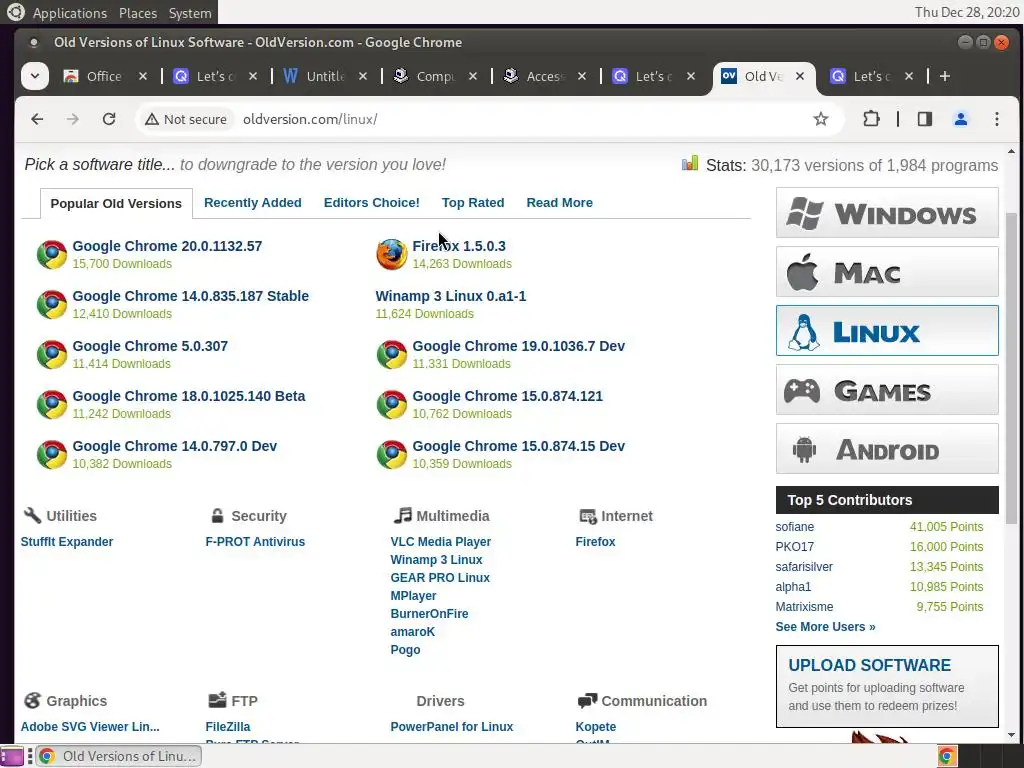Click Chrome icon beside version 5.0.307
This screenshot has width=1024, height=768.
(x=52, y=355)
